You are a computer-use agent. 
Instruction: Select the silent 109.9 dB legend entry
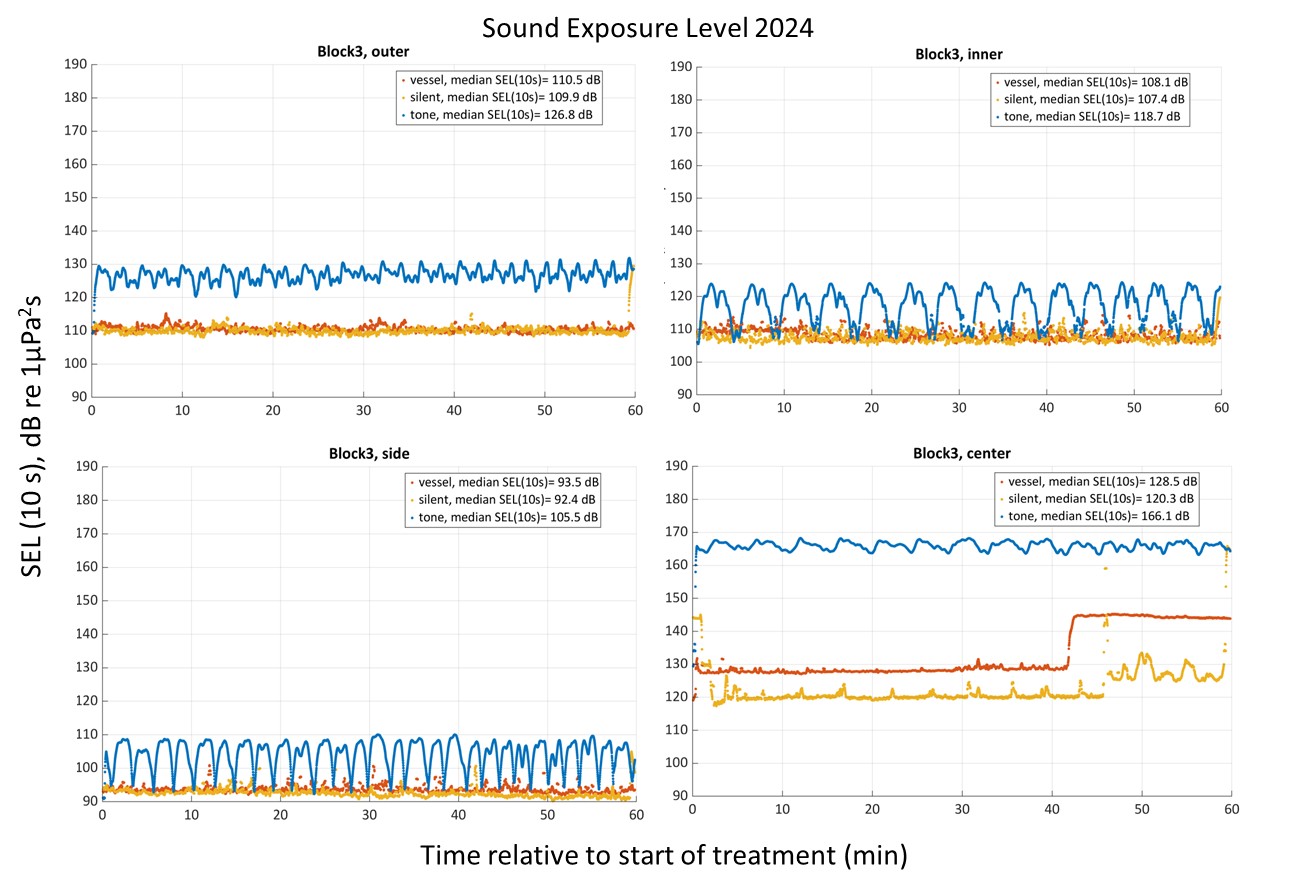(x=501, y=97)
